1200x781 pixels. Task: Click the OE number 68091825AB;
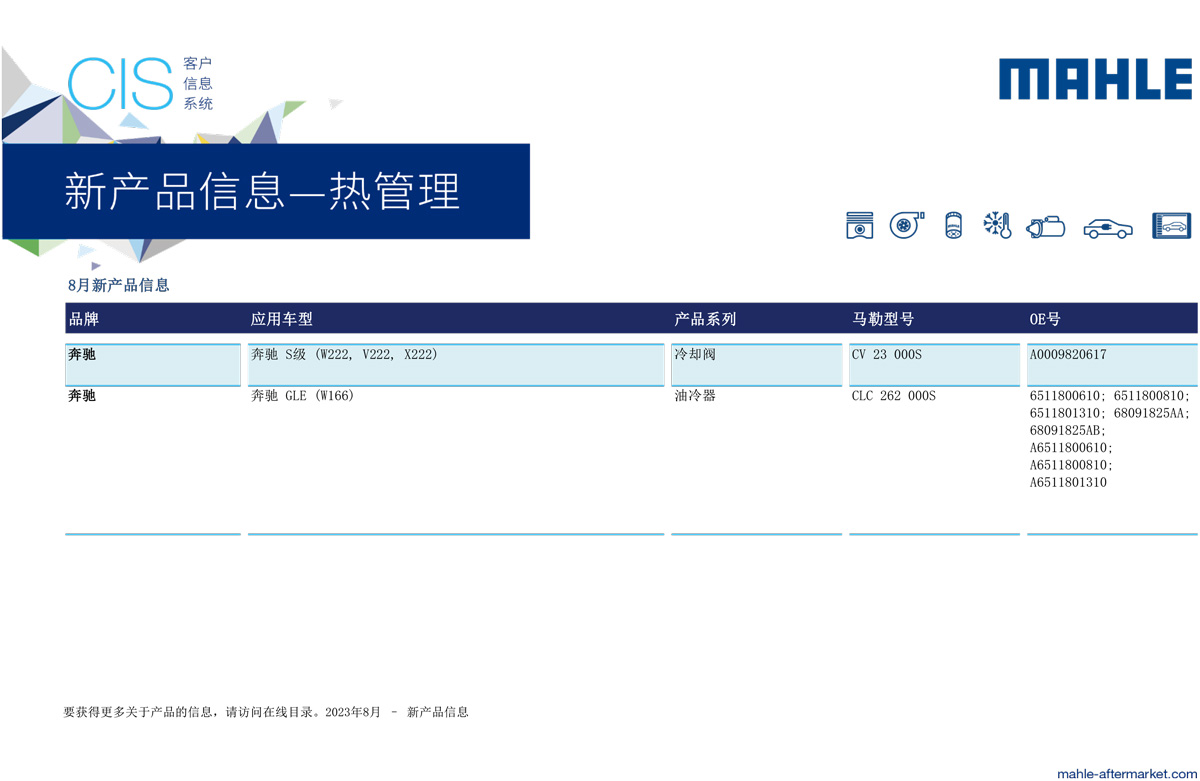click(1068, 430)
